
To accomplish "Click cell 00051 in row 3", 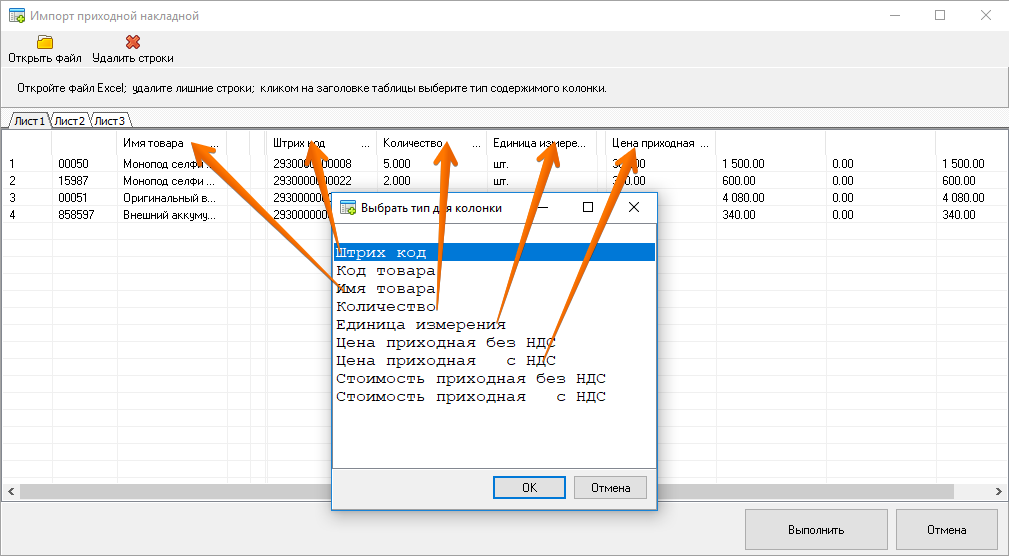I will (84, 198).
